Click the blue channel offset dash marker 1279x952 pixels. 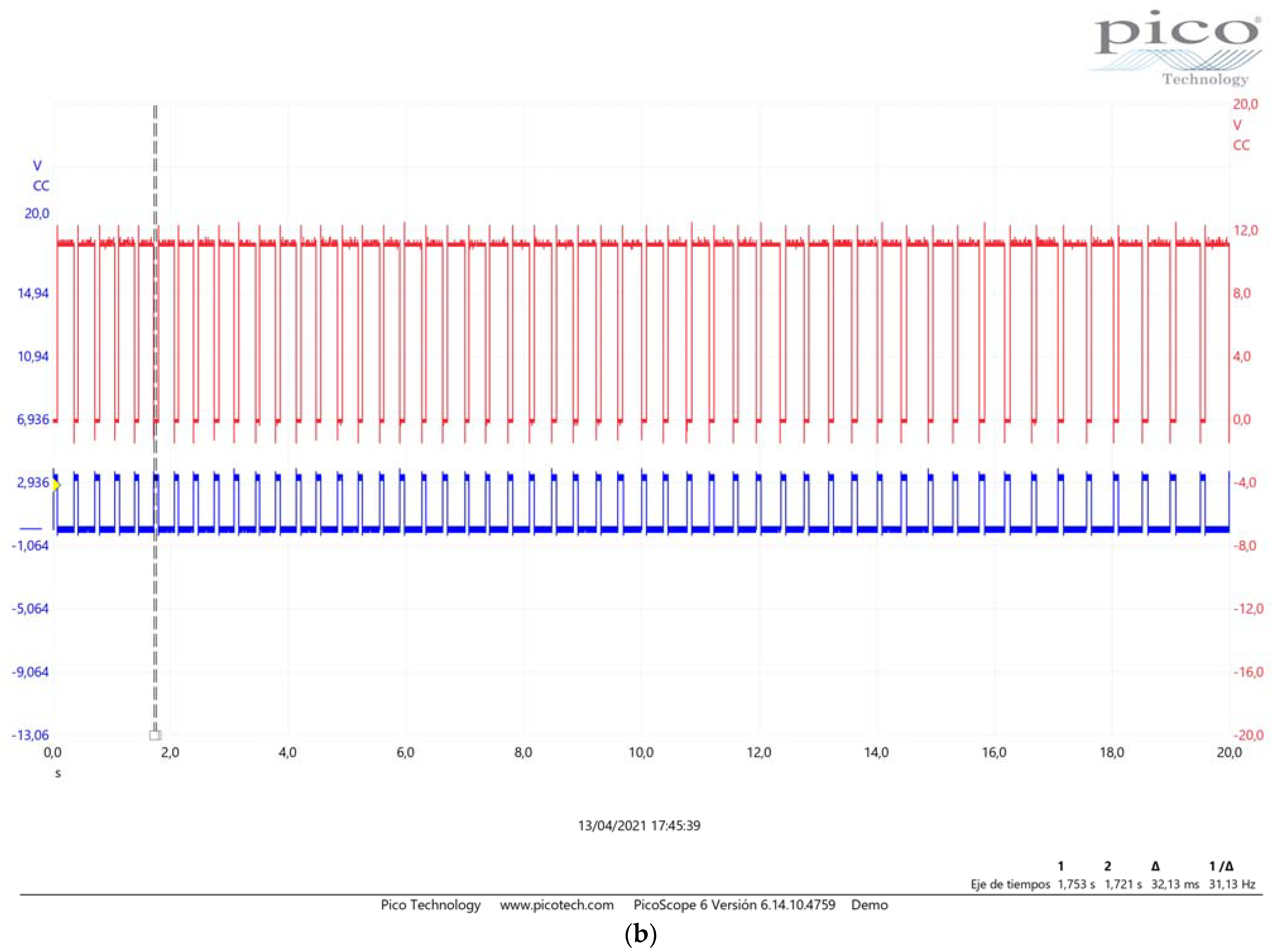coord(31,528)
